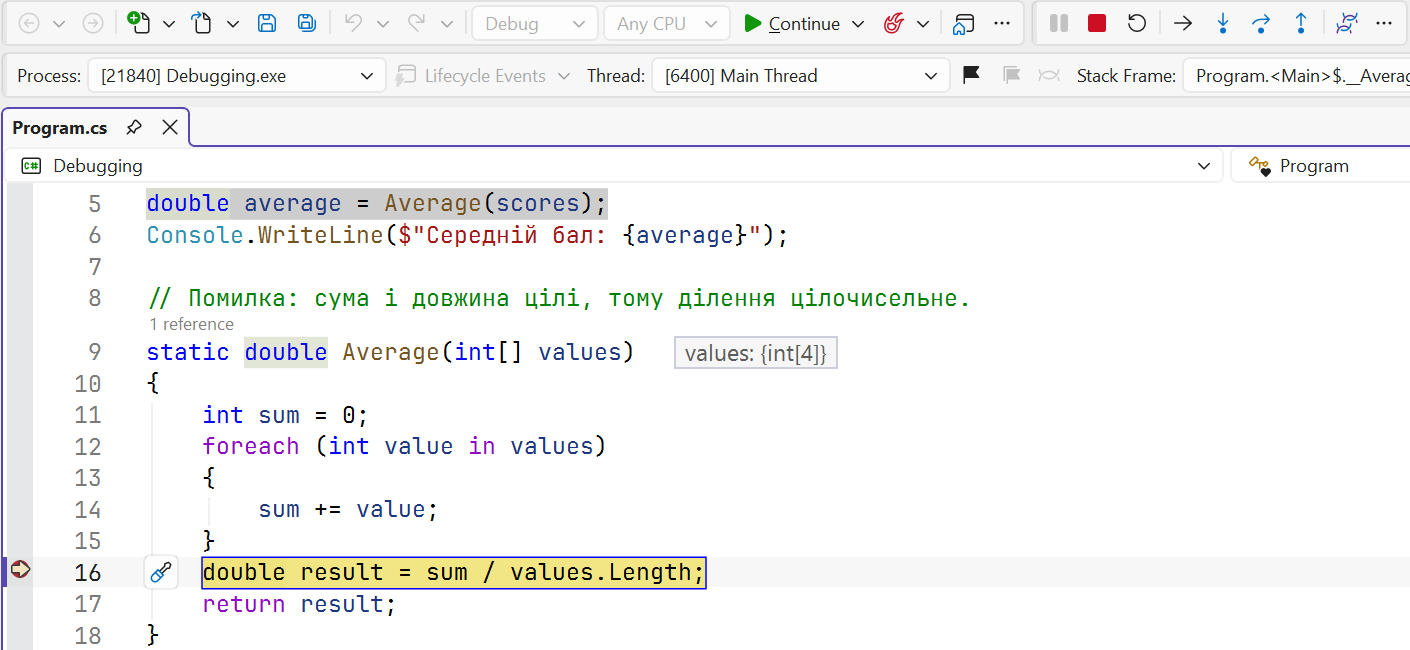
Task: Toggle the greyed-out flag icon beside Thread
Action: click(x=1011, y=75)
